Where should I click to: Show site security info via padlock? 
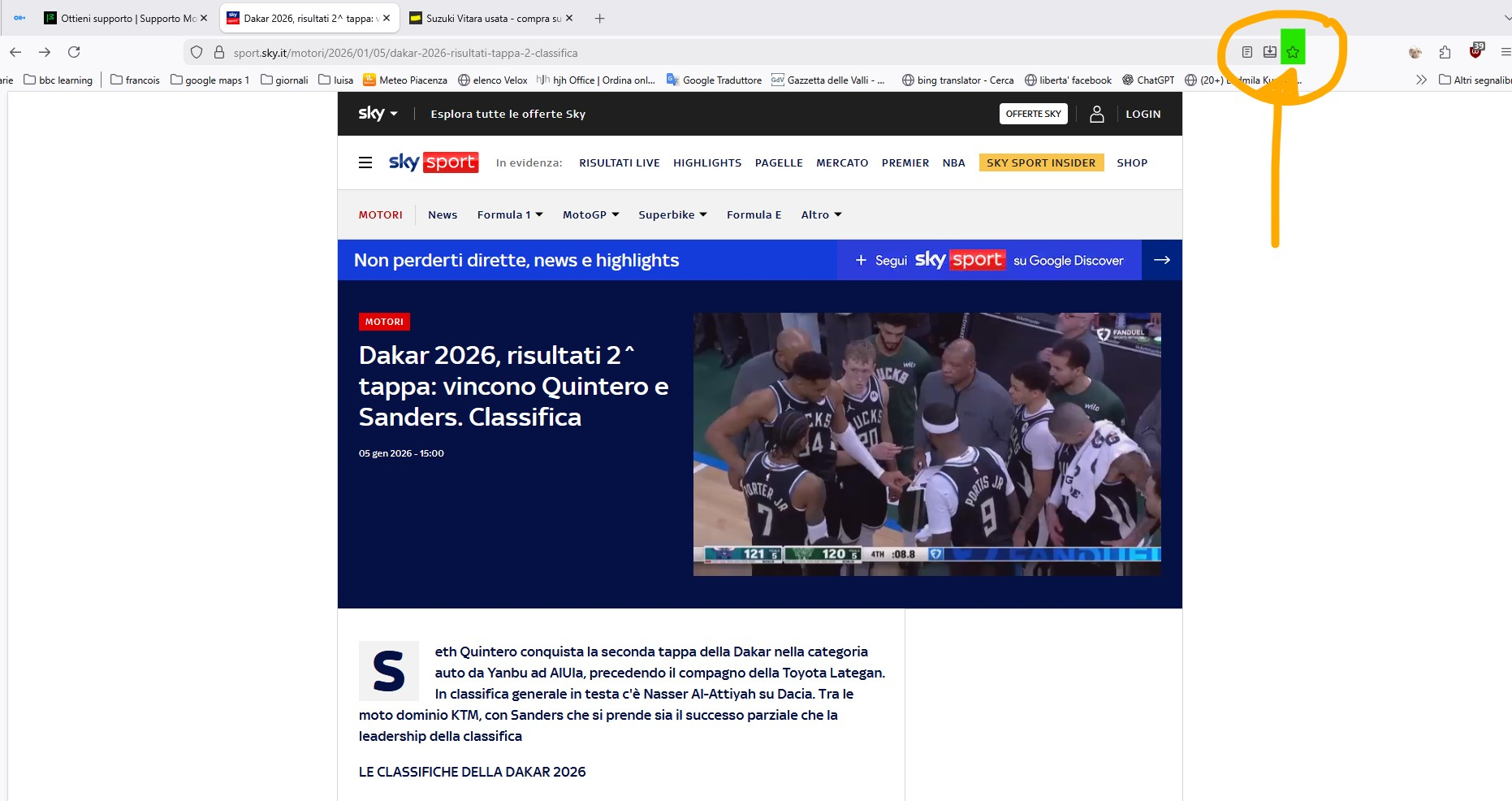218,53
